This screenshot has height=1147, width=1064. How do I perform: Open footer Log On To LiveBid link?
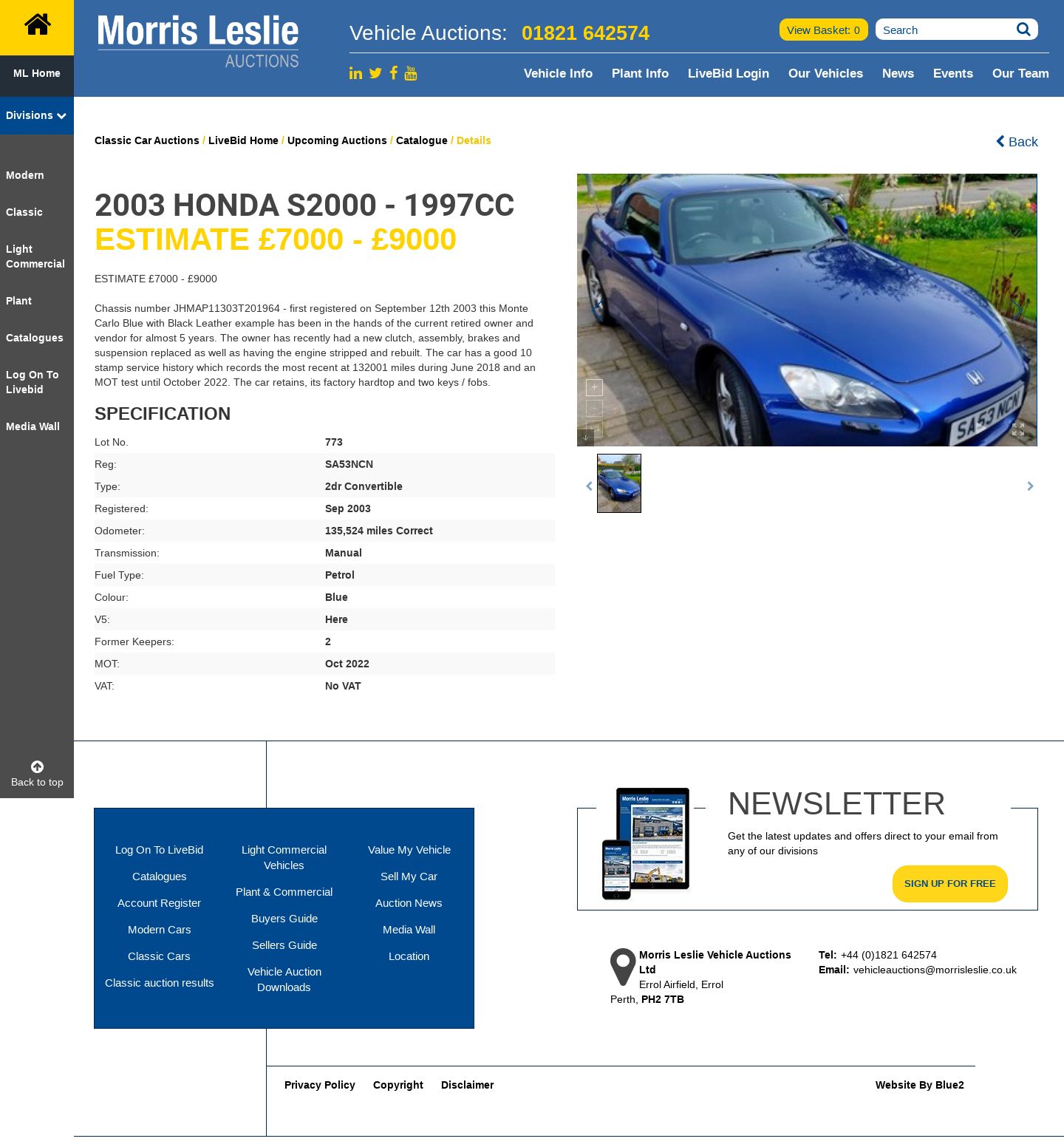159,850
